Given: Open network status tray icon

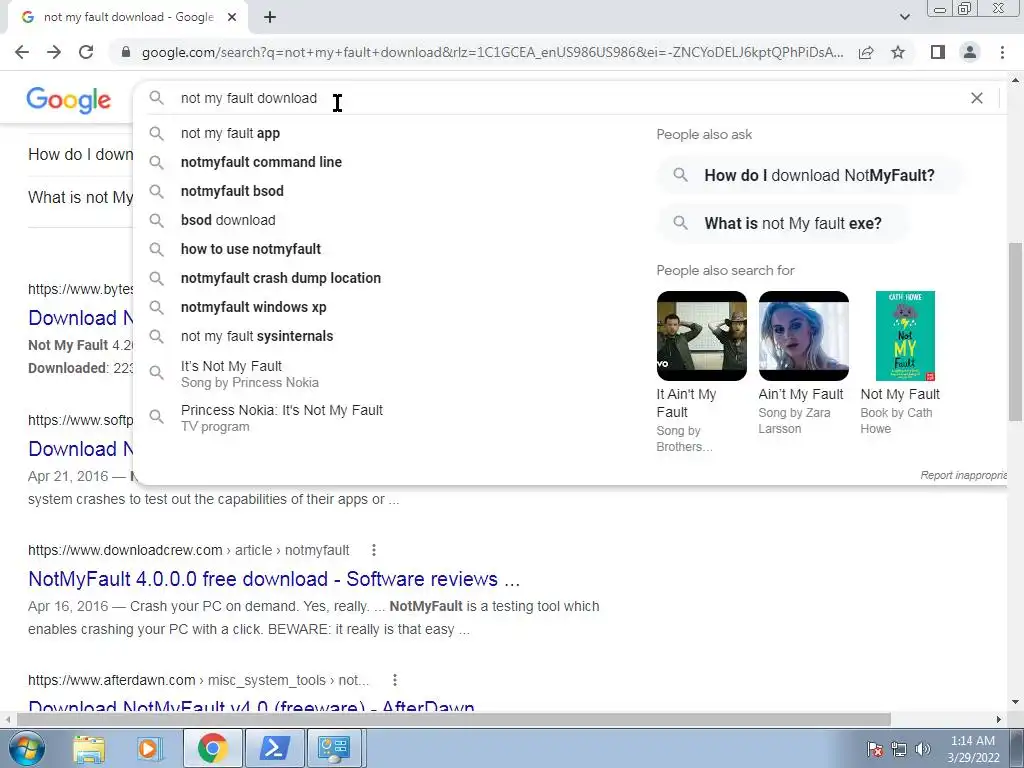Looking at the screenshot, I should point(899,750).
